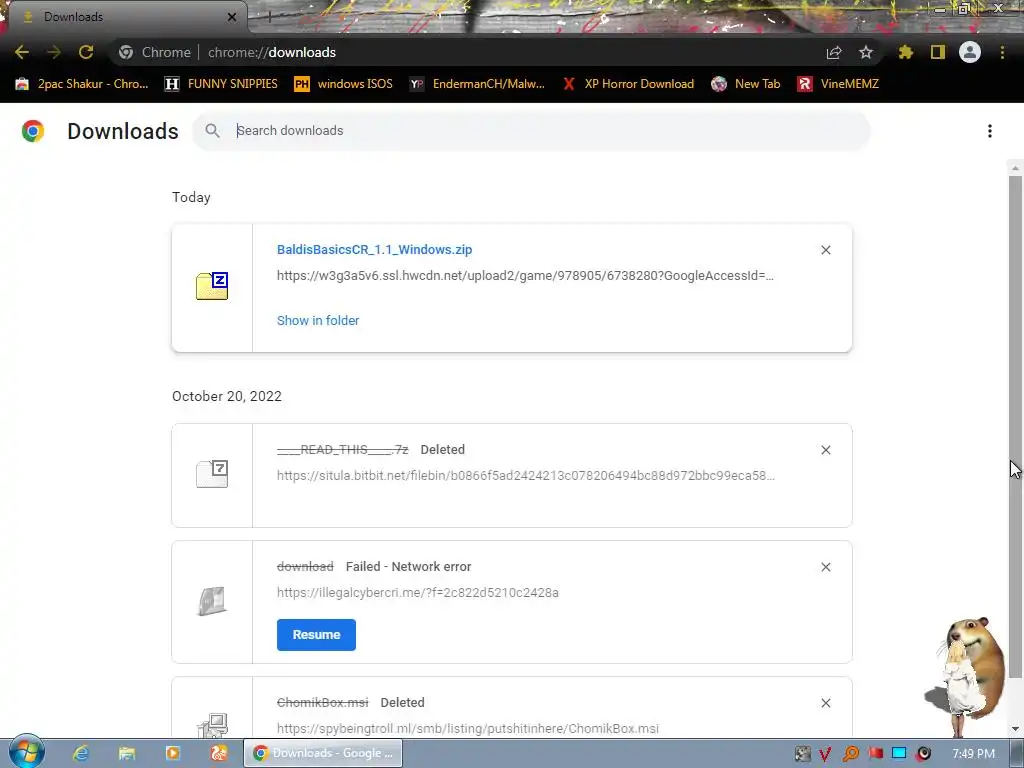Click the Search downloads field

(531, 131)
